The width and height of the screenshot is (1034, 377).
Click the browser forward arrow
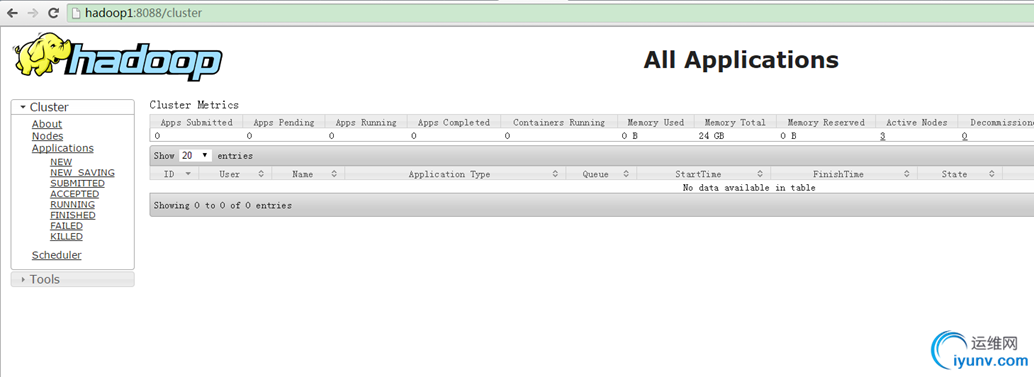click(32, 13)
